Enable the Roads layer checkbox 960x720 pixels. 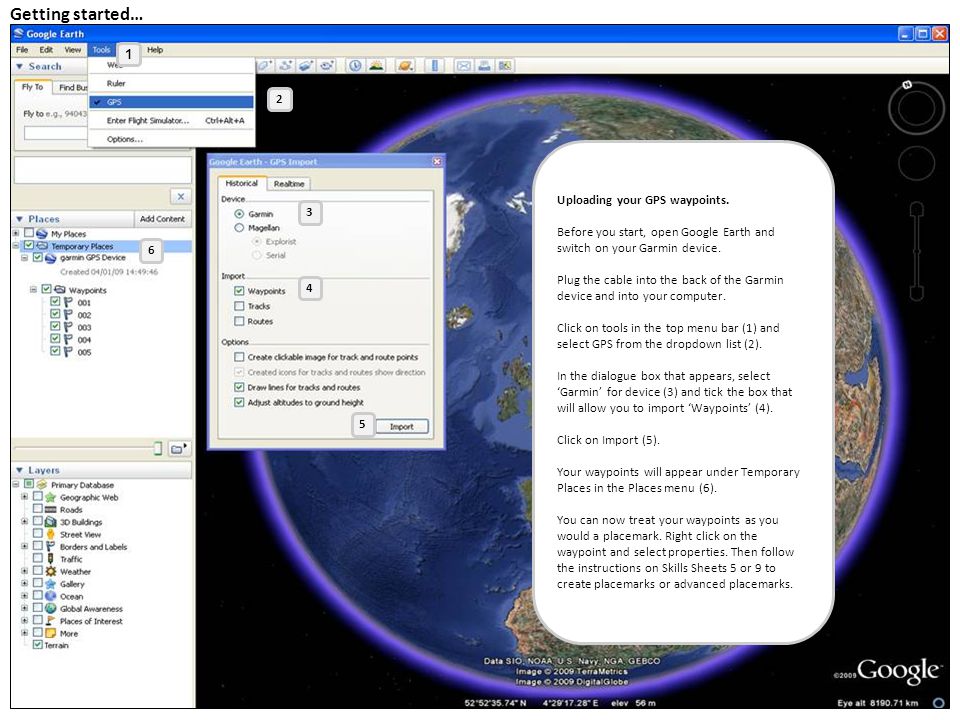pyautogui.click(x=37, y=509)
